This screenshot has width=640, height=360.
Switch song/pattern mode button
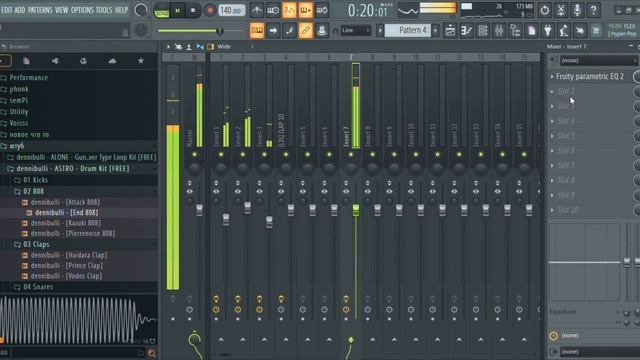pyautogui.click(x=162, y=11)
